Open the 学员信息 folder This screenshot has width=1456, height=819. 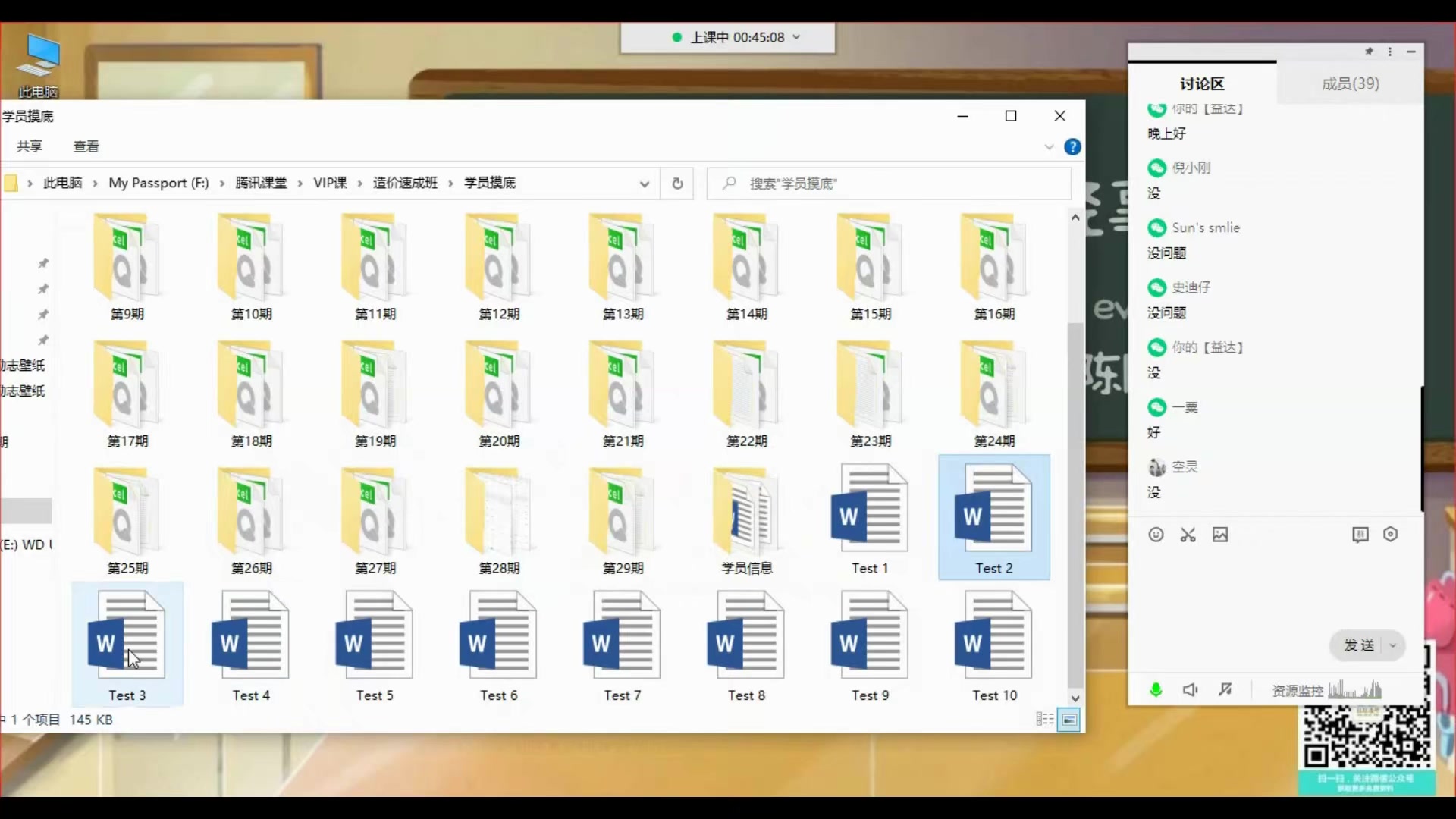(x=747, y=522)
